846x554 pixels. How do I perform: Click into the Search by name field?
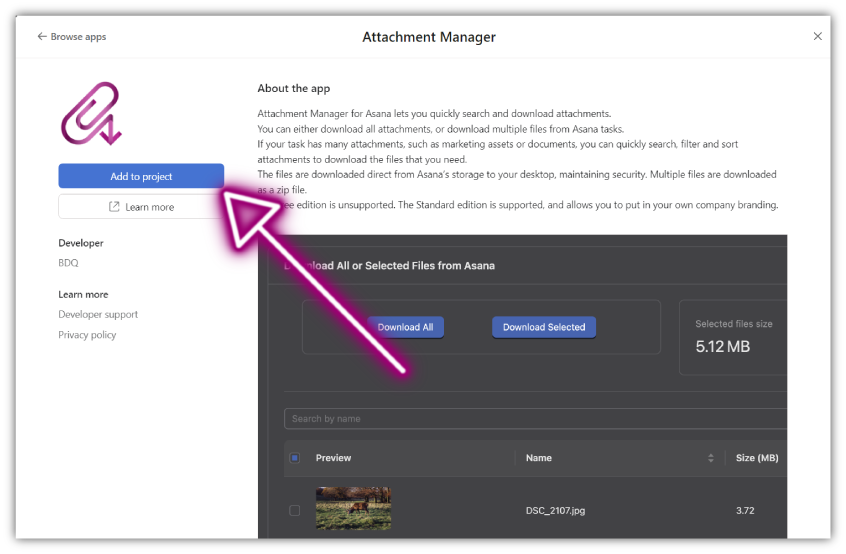click(535, 419)
